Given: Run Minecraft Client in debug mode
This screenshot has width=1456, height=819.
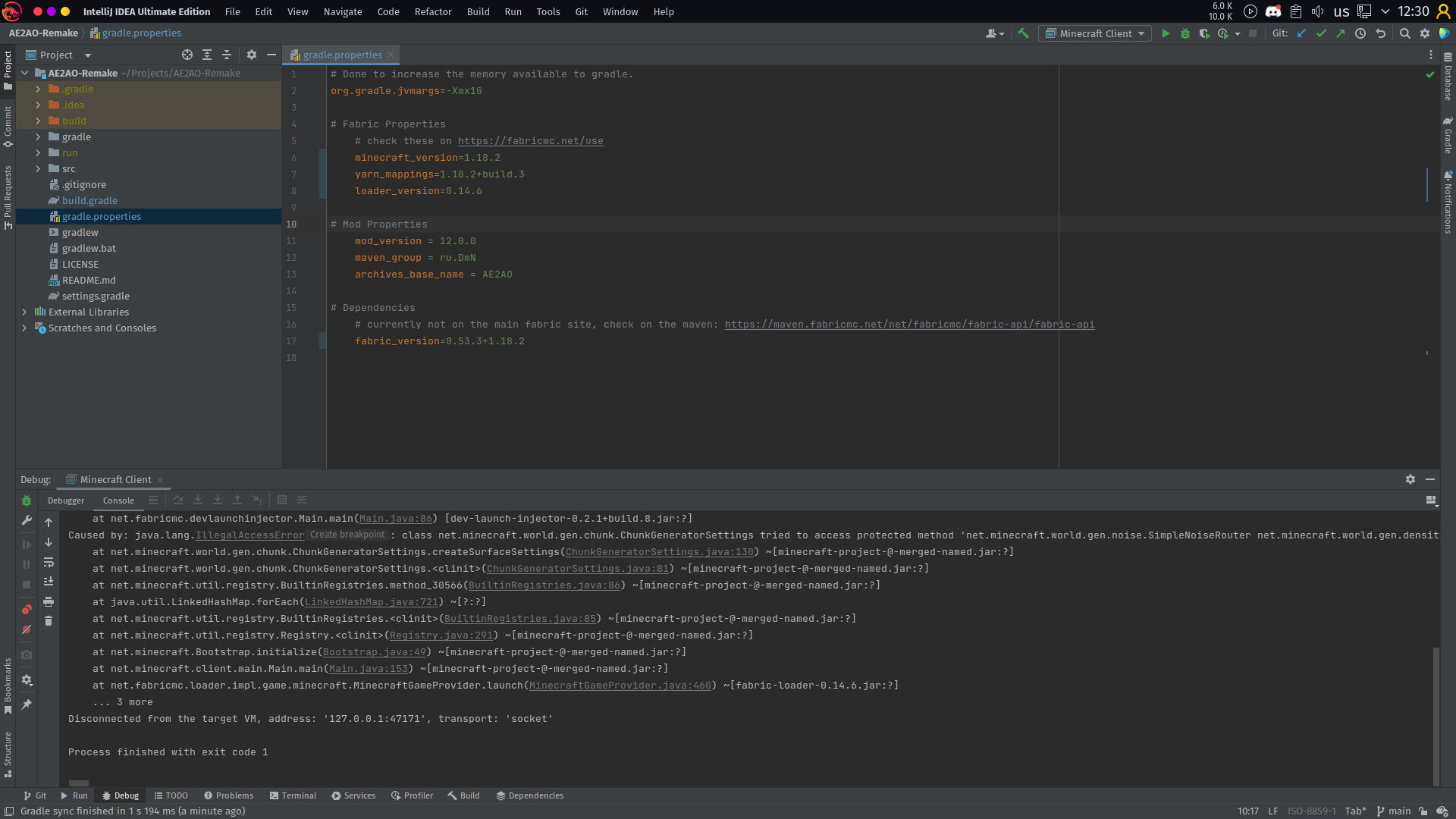Looking at the screenshot, I should pos(1185,33).
